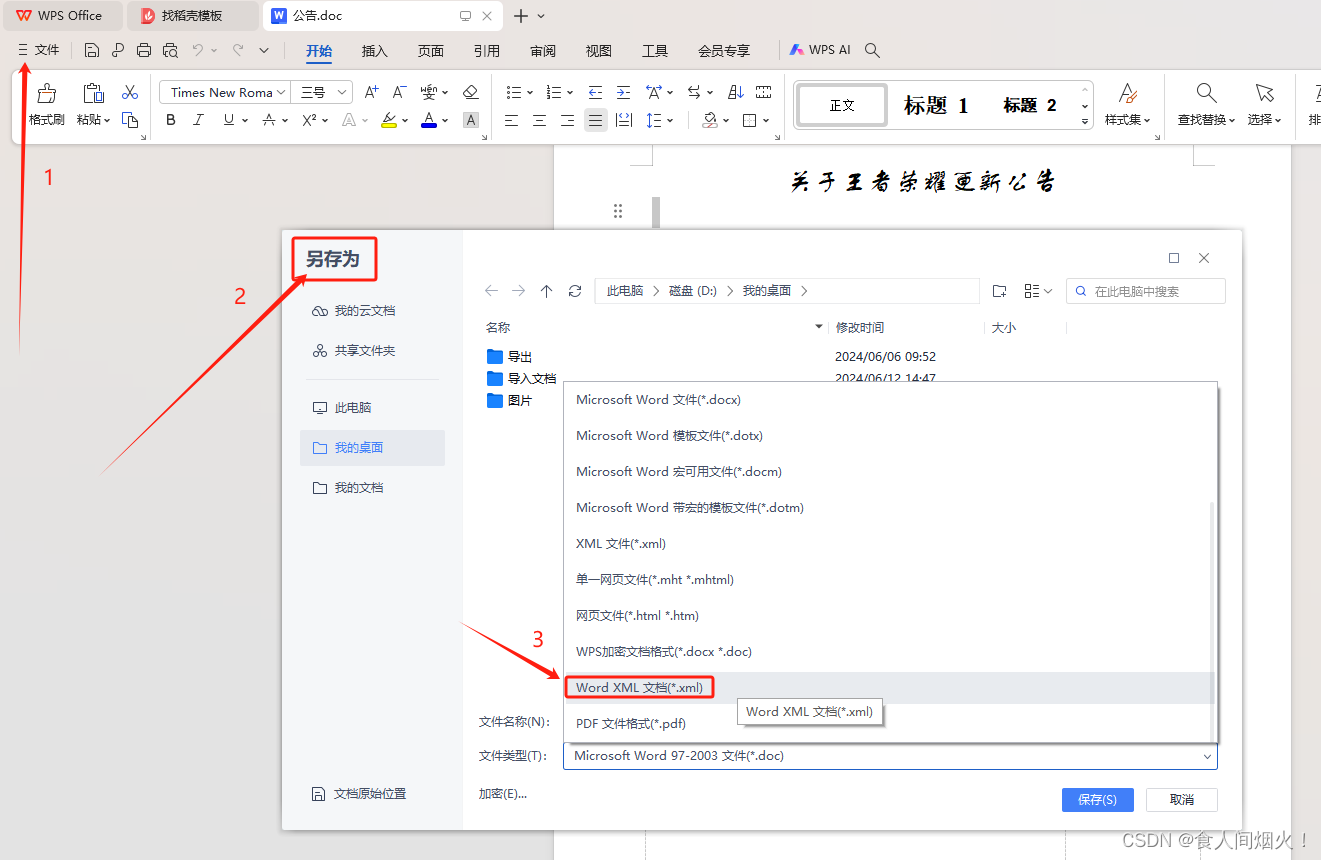Select justify alignment button

[x=596, y=120]
